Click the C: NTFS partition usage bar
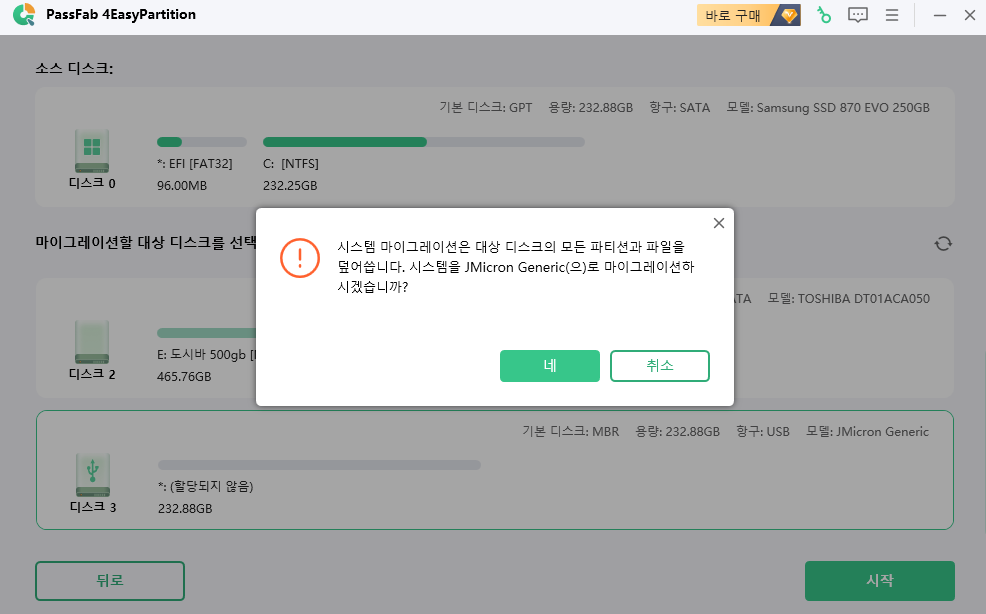Image resolution: width=986 pixels, height=614 pixels. (424, 142)
